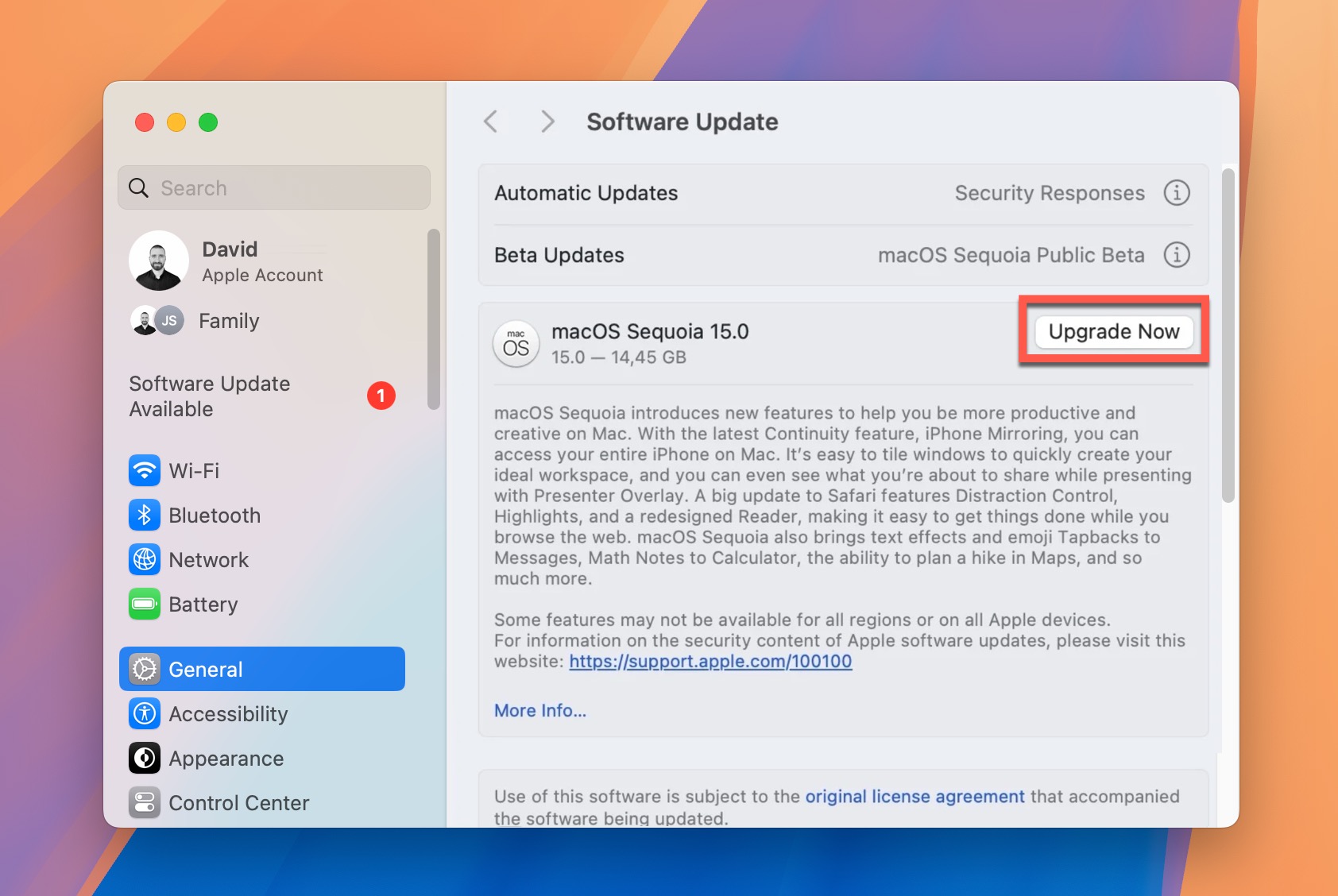Select Network in sidebar
Viewport: 1338px width, 896px height.
(x=262, y=559)
